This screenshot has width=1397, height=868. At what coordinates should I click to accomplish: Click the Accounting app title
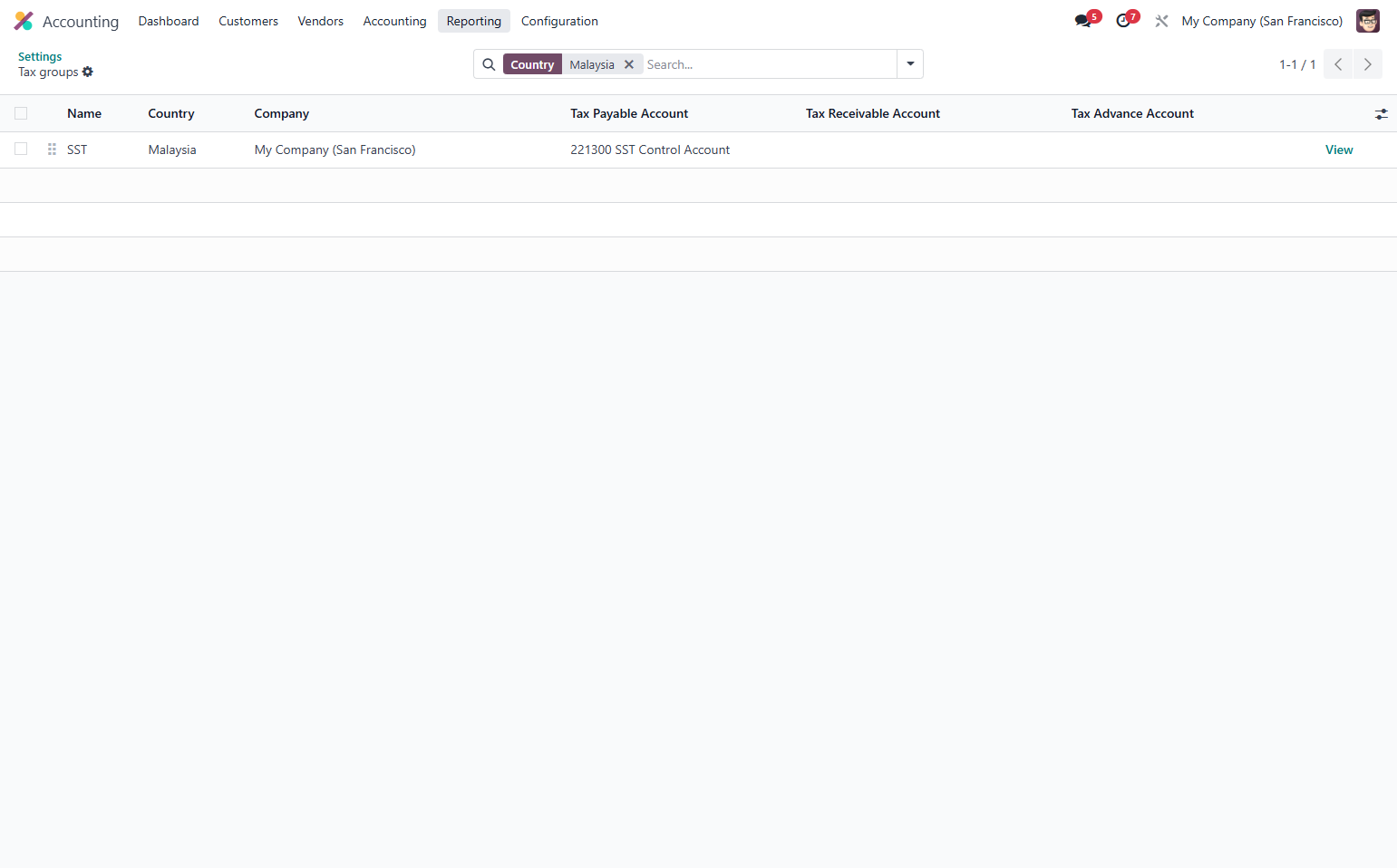click(x=81, y=21)
